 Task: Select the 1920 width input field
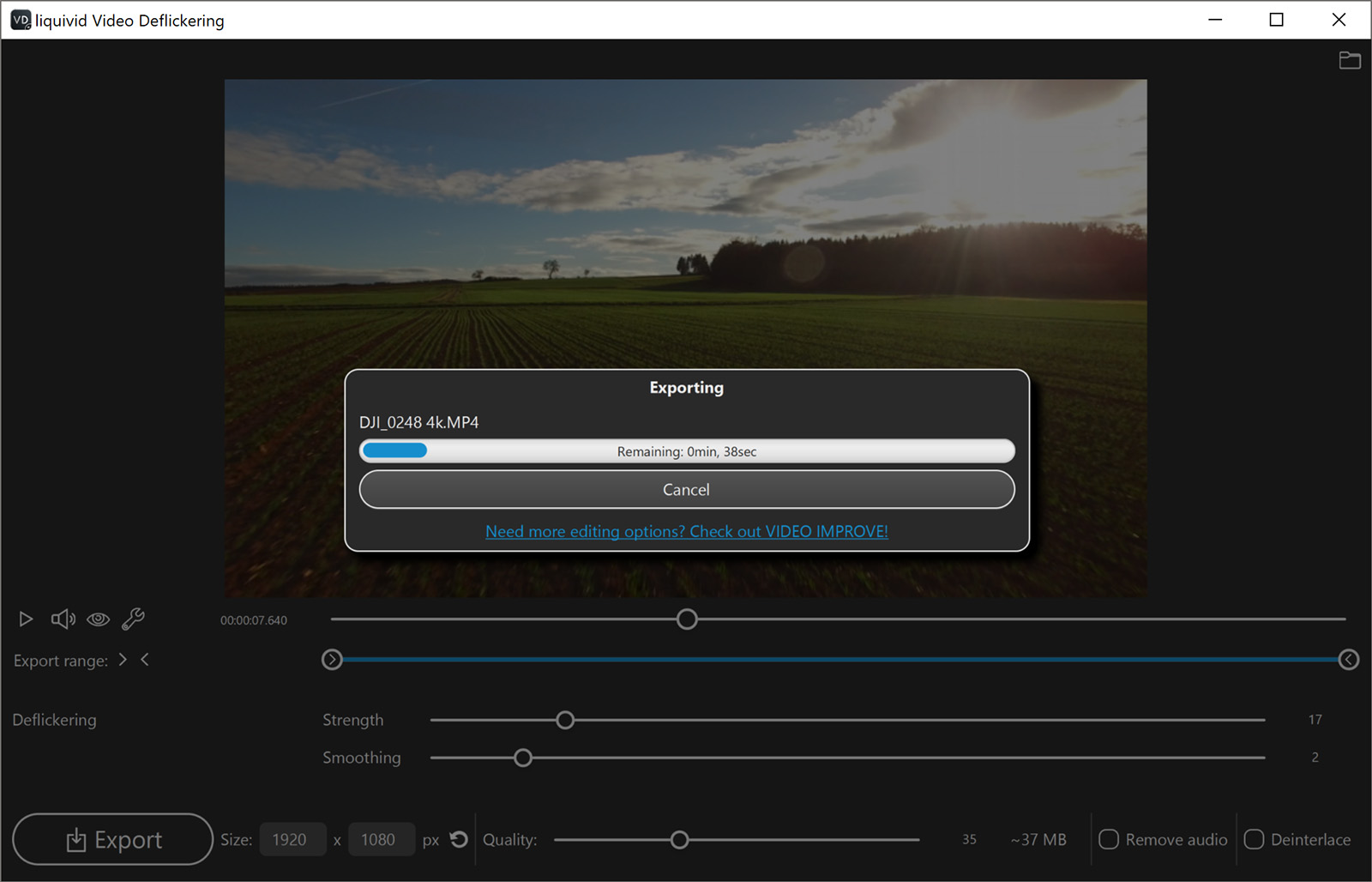pyautogui.click(x=292, y=839)
